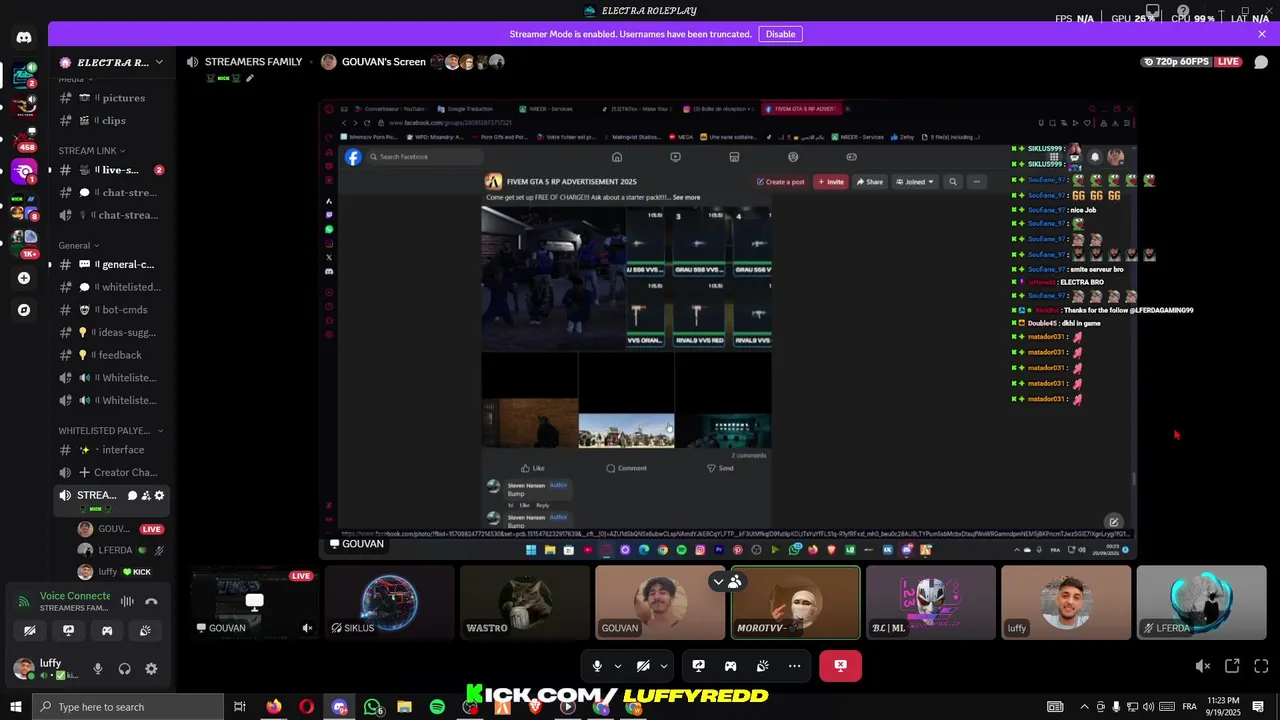
Task: Toggle camera in bottom call controls
Action: coord(643,666)
